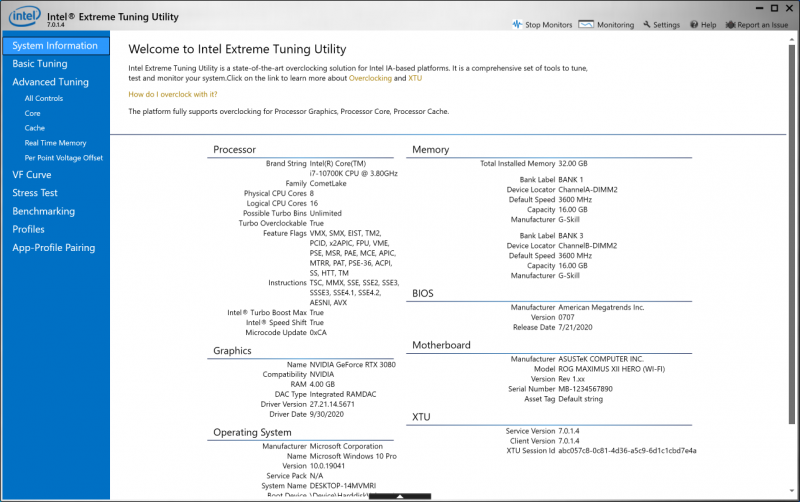800x502 pixels.
Task: Click the Operating System heading
Action: (x=252, y=432)
